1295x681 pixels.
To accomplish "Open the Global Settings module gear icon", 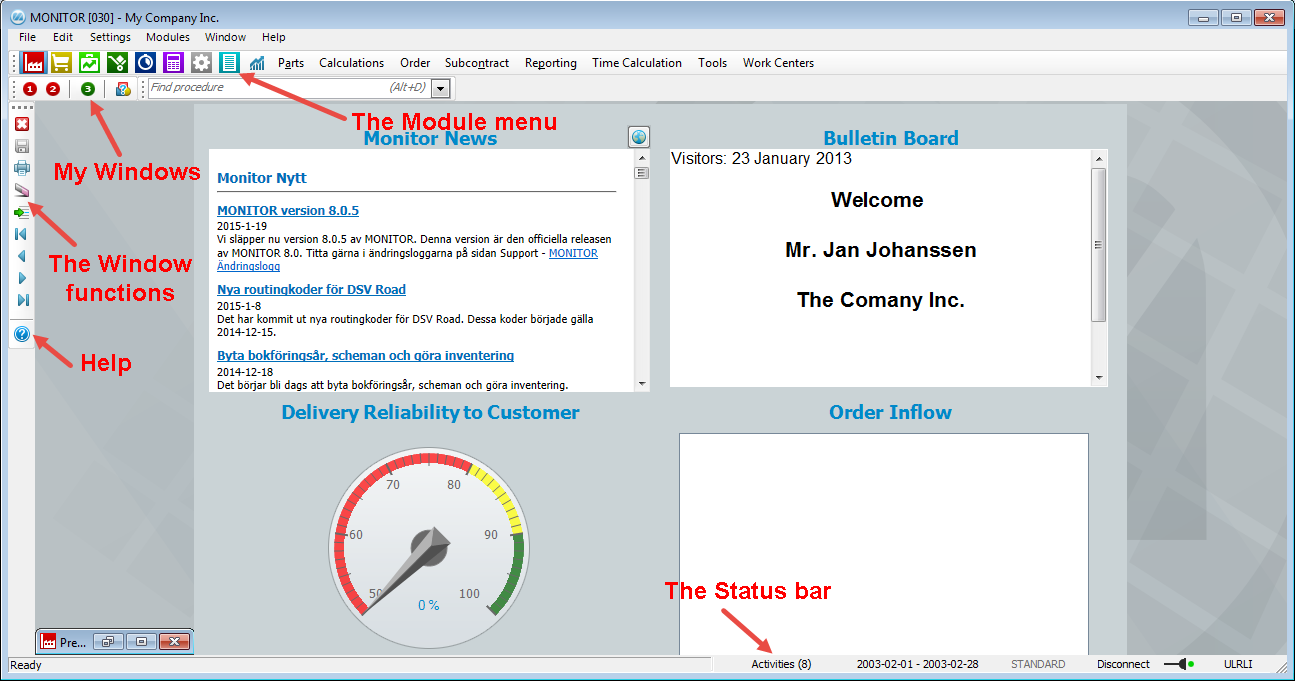I will tap(201, 63).
